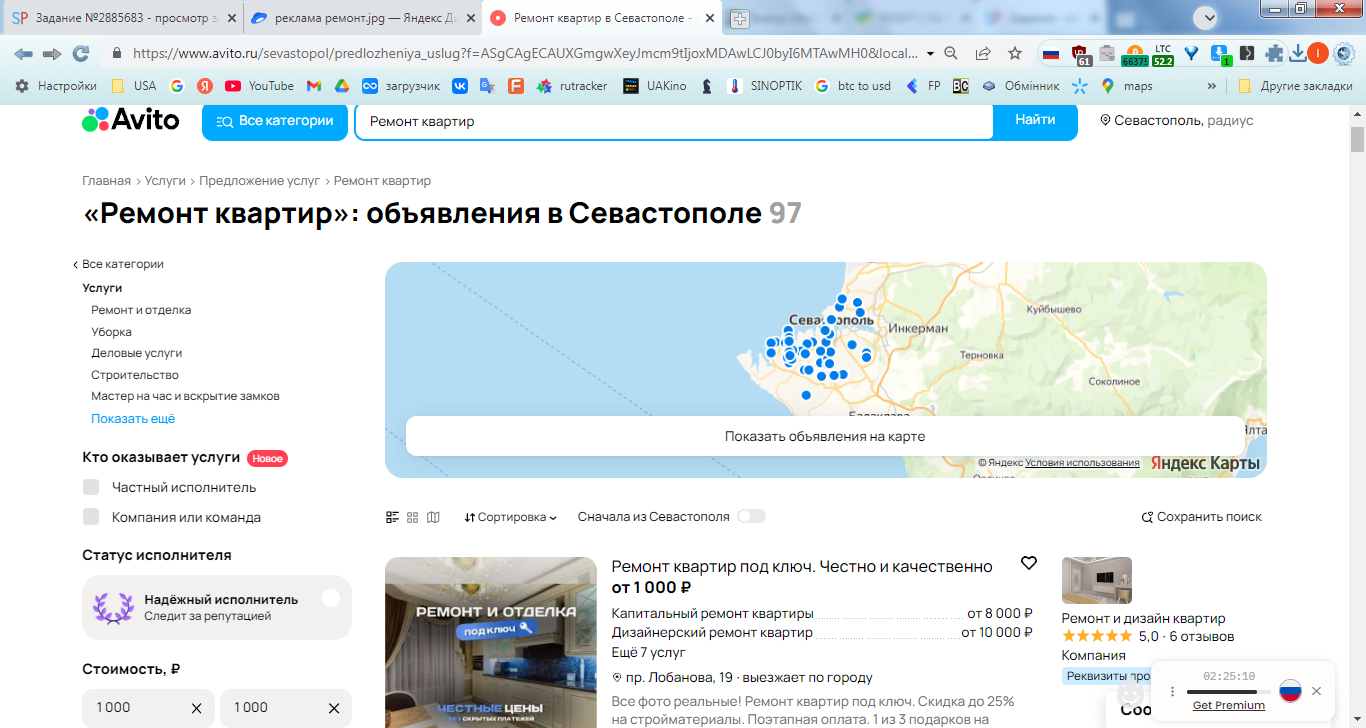The width and height of the screenshot is (1366, 728).
Task: Open the Настройки bookmark
Action: pyautogui.click(x=56, y=86)
